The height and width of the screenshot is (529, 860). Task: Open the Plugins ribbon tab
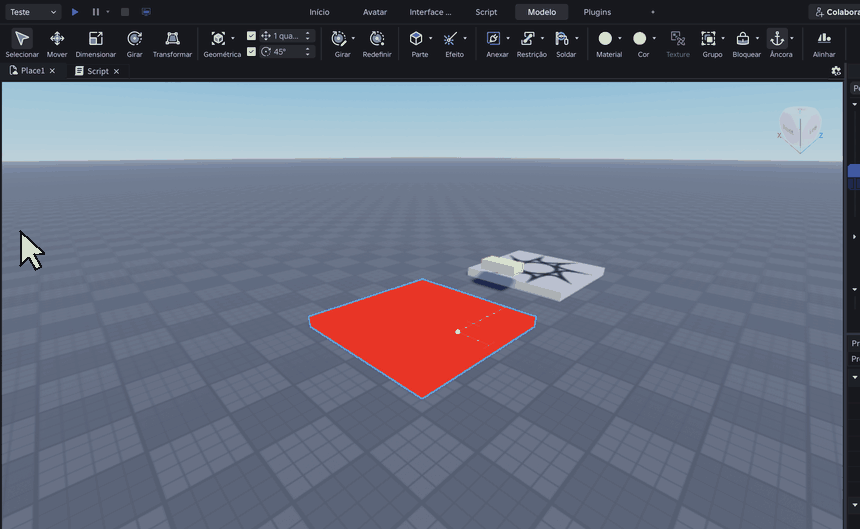[x=597, y=12]
